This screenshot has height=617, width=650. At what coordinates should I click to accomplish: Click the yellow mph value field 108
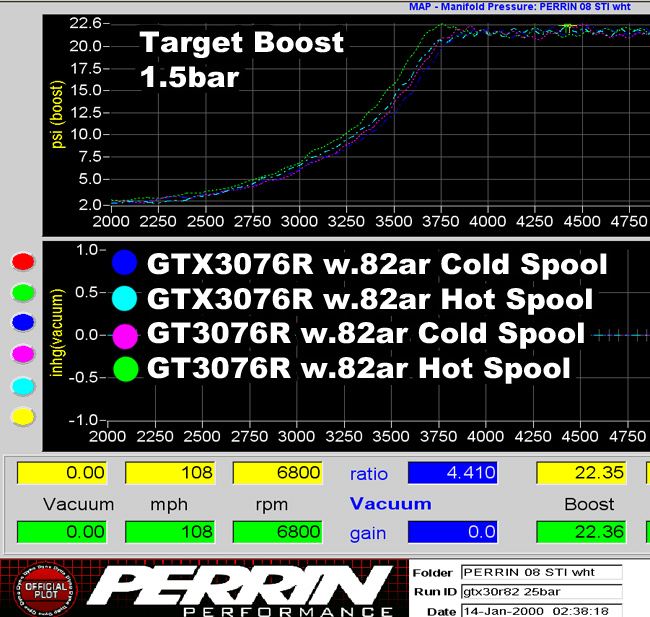170,473
